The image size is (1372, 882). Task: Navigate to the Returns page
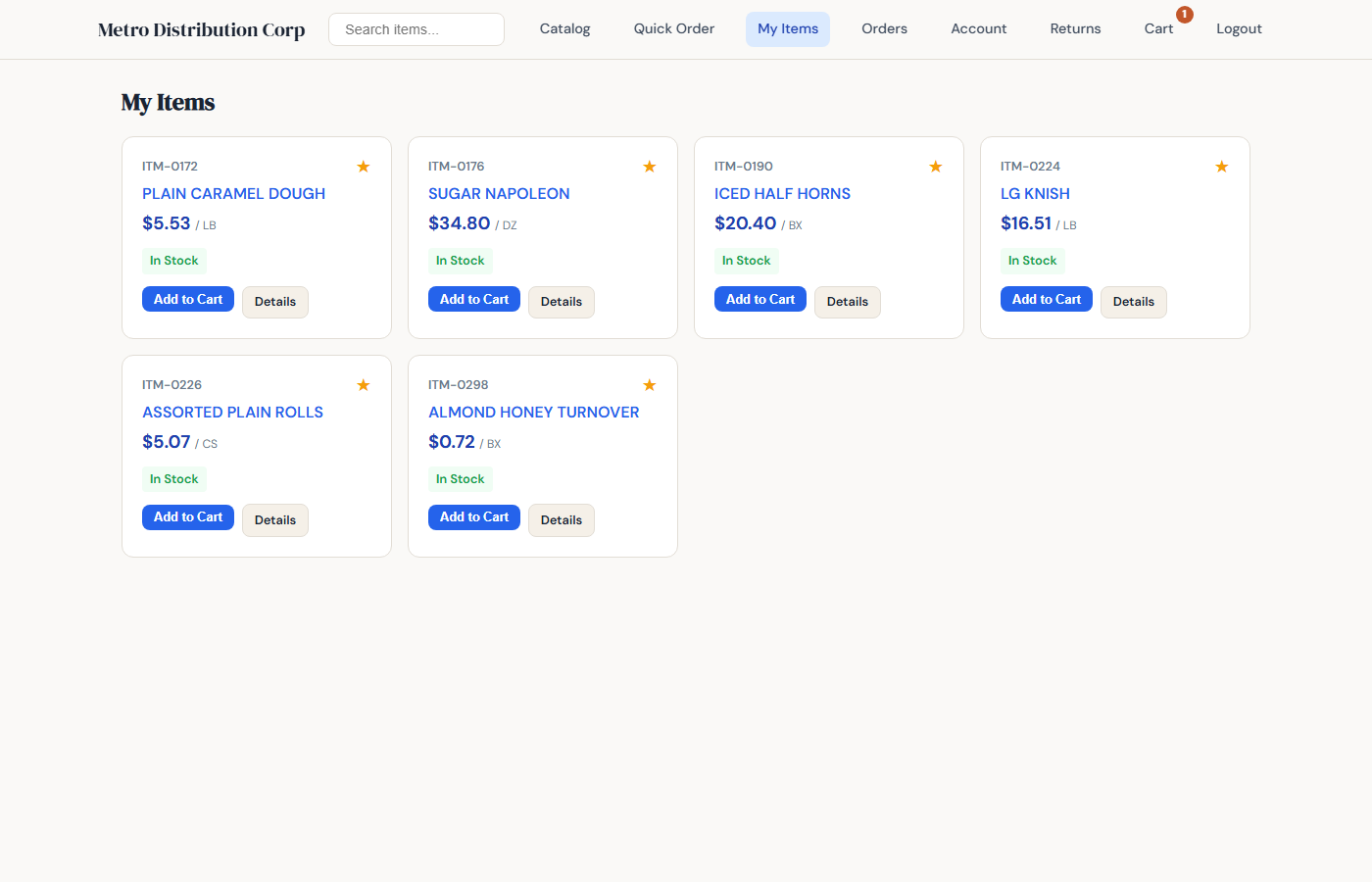(1075, 28)
